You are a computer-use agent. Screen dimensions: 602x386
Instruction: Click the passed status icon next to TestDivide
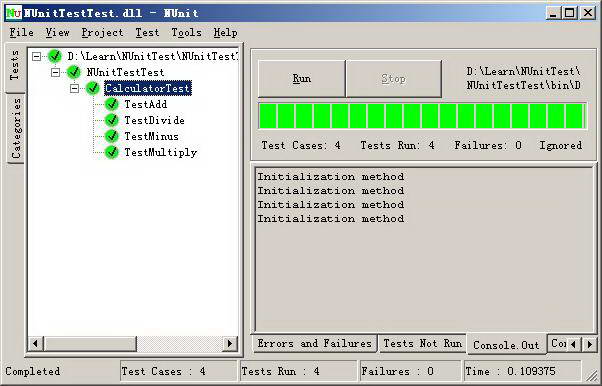click(x=111, y=120)
